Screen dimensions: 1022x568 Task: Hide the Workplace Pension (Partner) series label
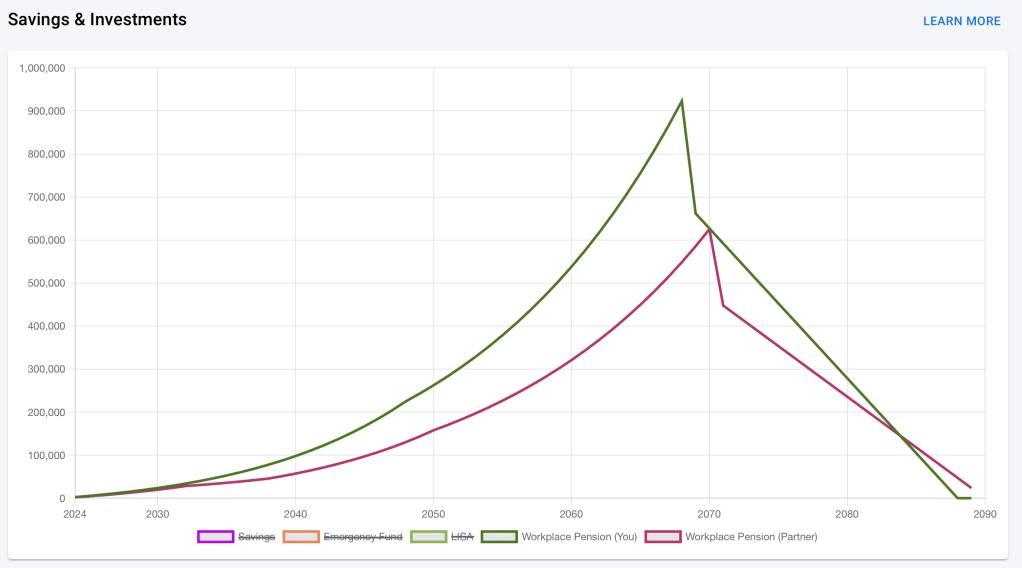pos(751,537)
